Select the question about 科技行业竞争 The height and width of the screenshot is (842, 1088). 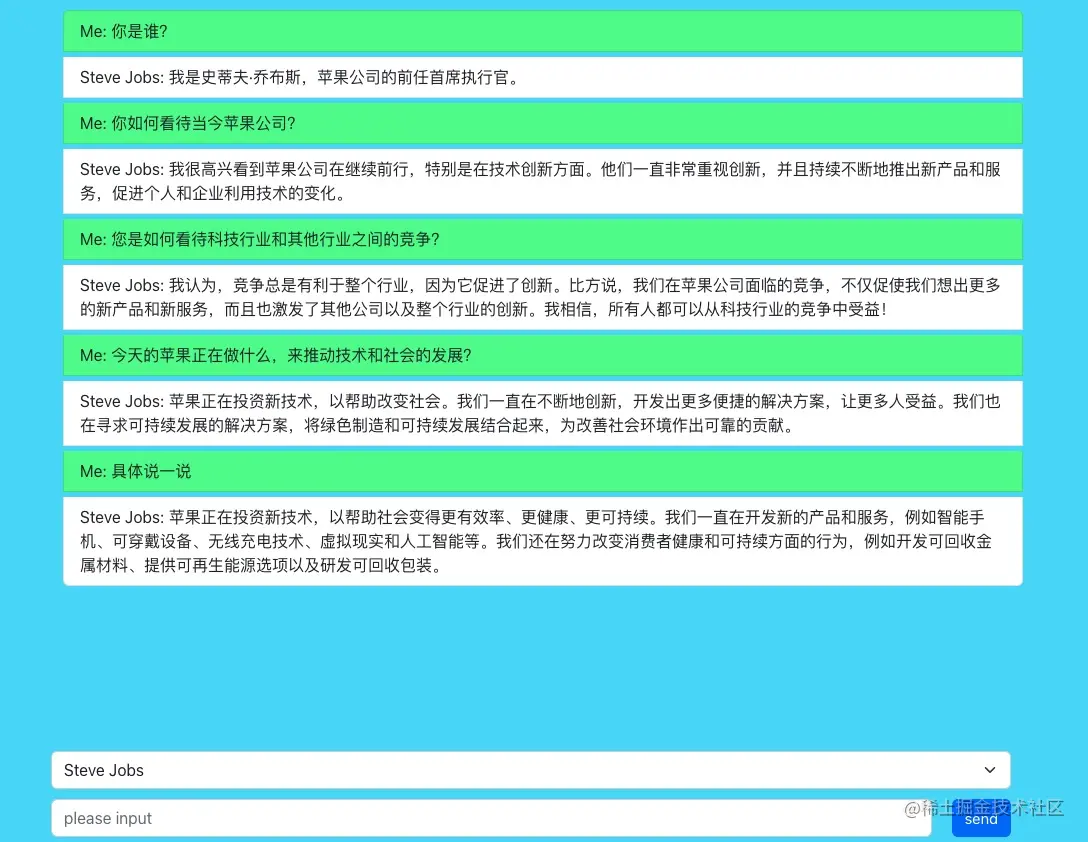[x=543, y=239]
